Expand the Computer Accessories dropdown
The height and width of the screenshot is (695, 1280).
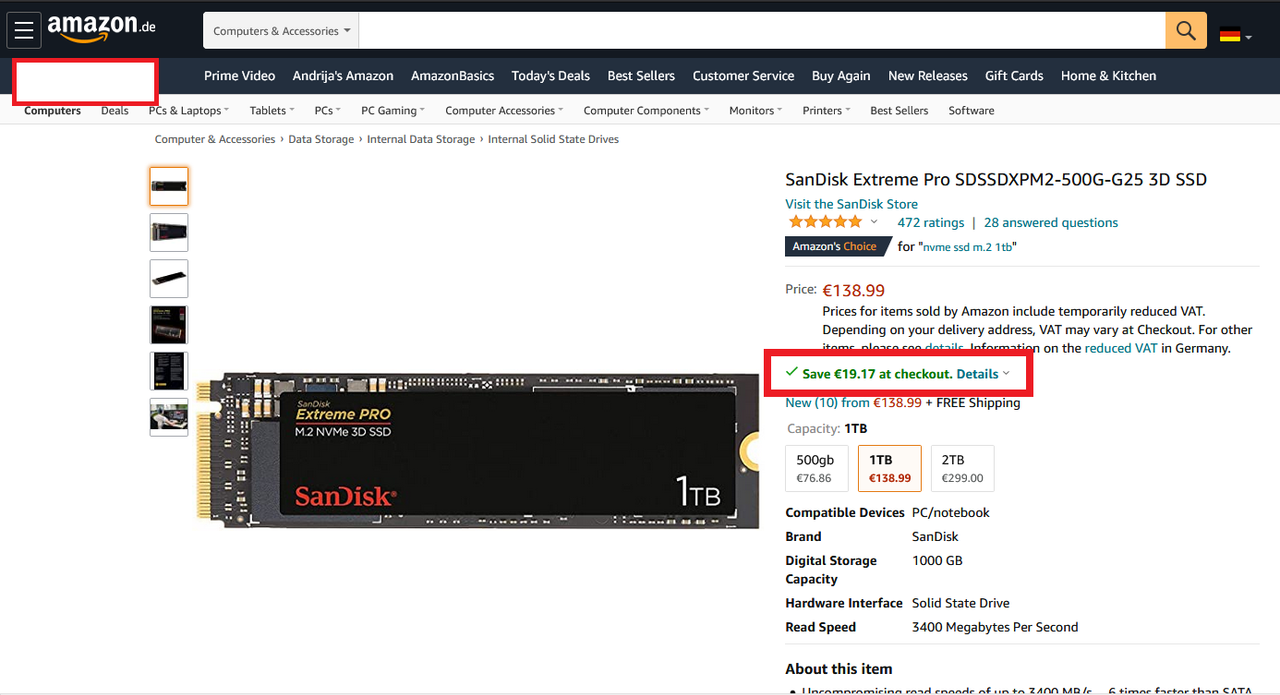[x=504, y=111]
